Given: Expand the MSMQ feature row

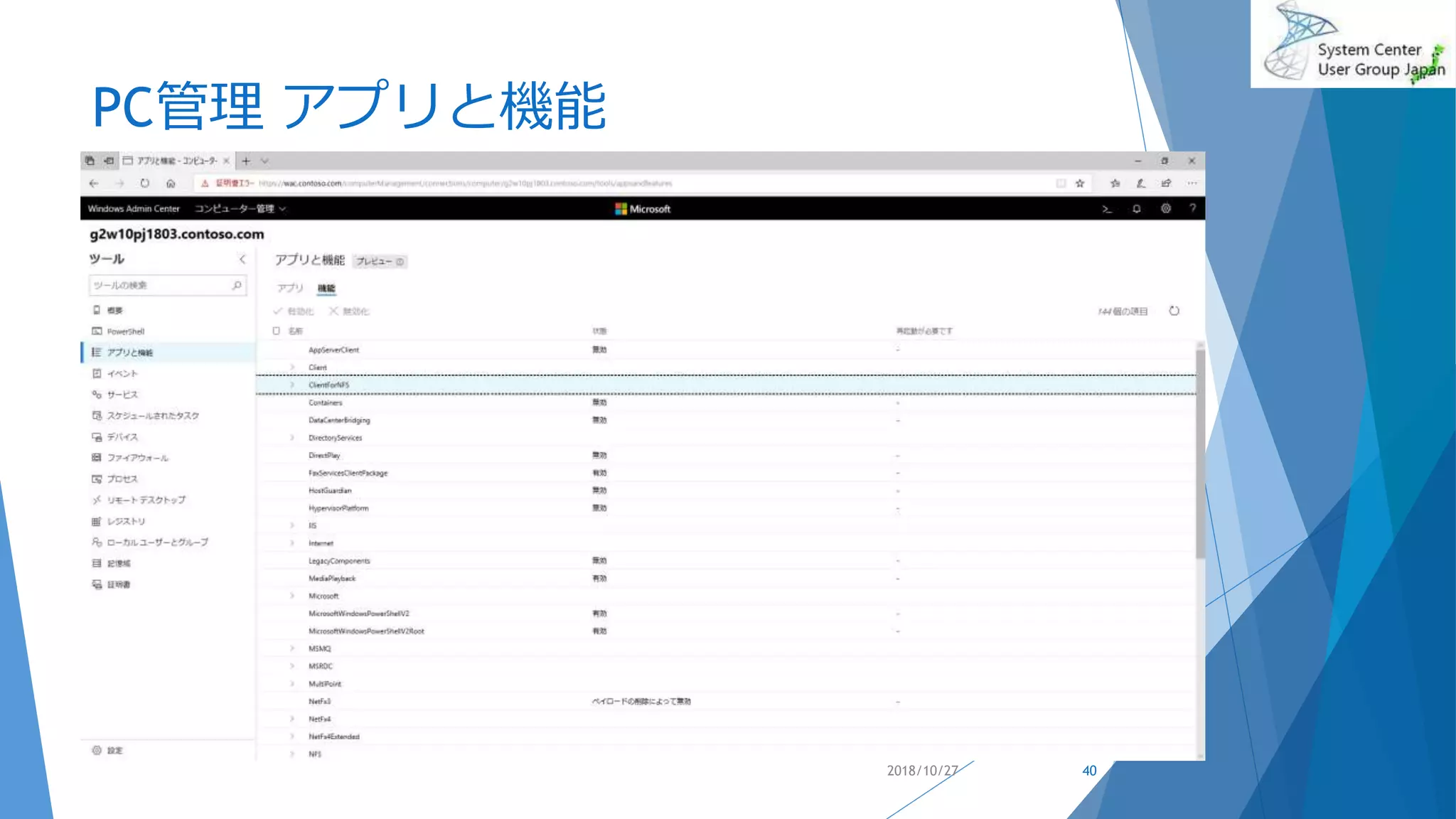Looking at the screenshot, I should (292, 648).
